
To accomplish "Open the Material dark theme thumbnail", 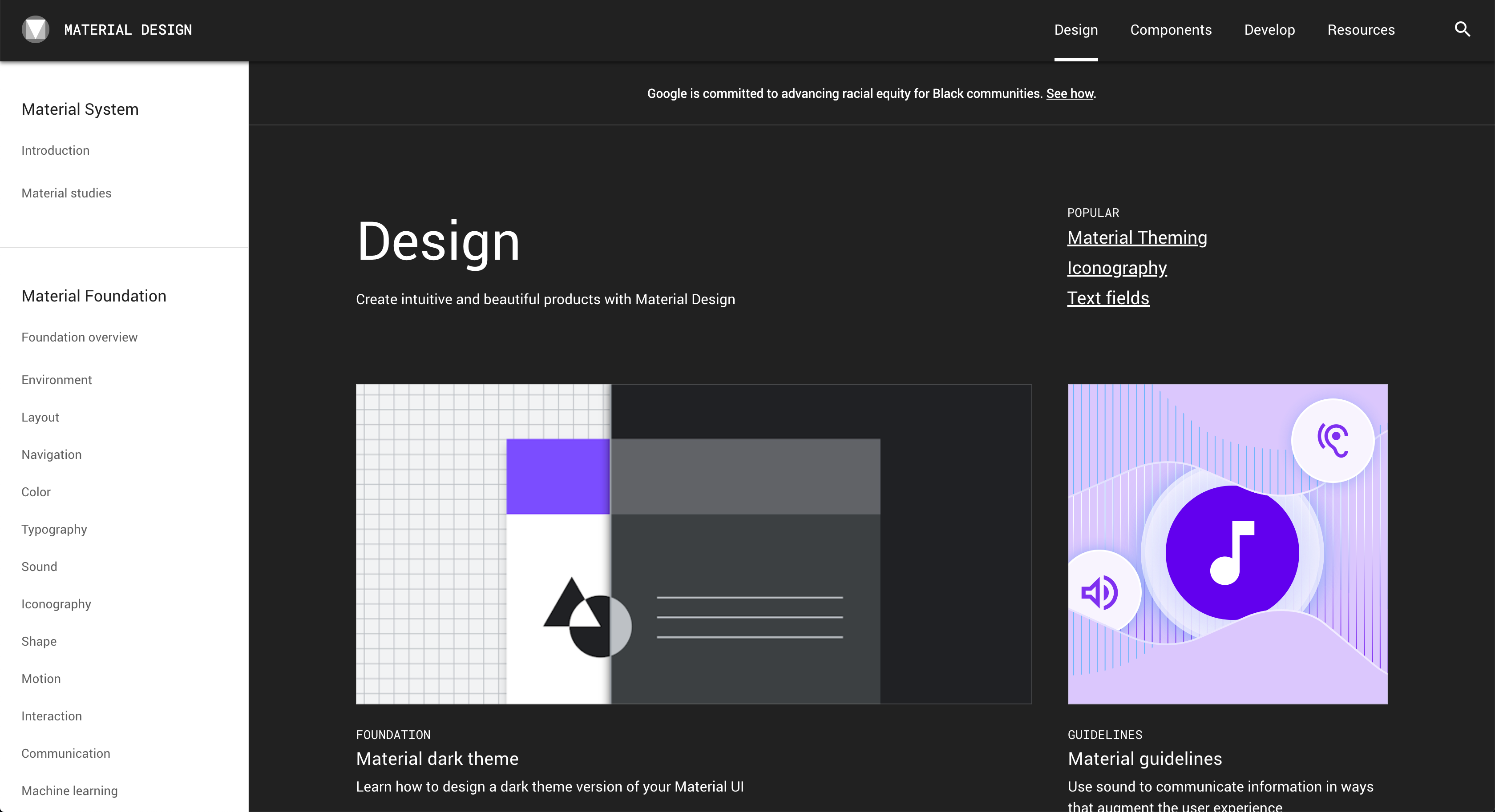I will 693,543.
